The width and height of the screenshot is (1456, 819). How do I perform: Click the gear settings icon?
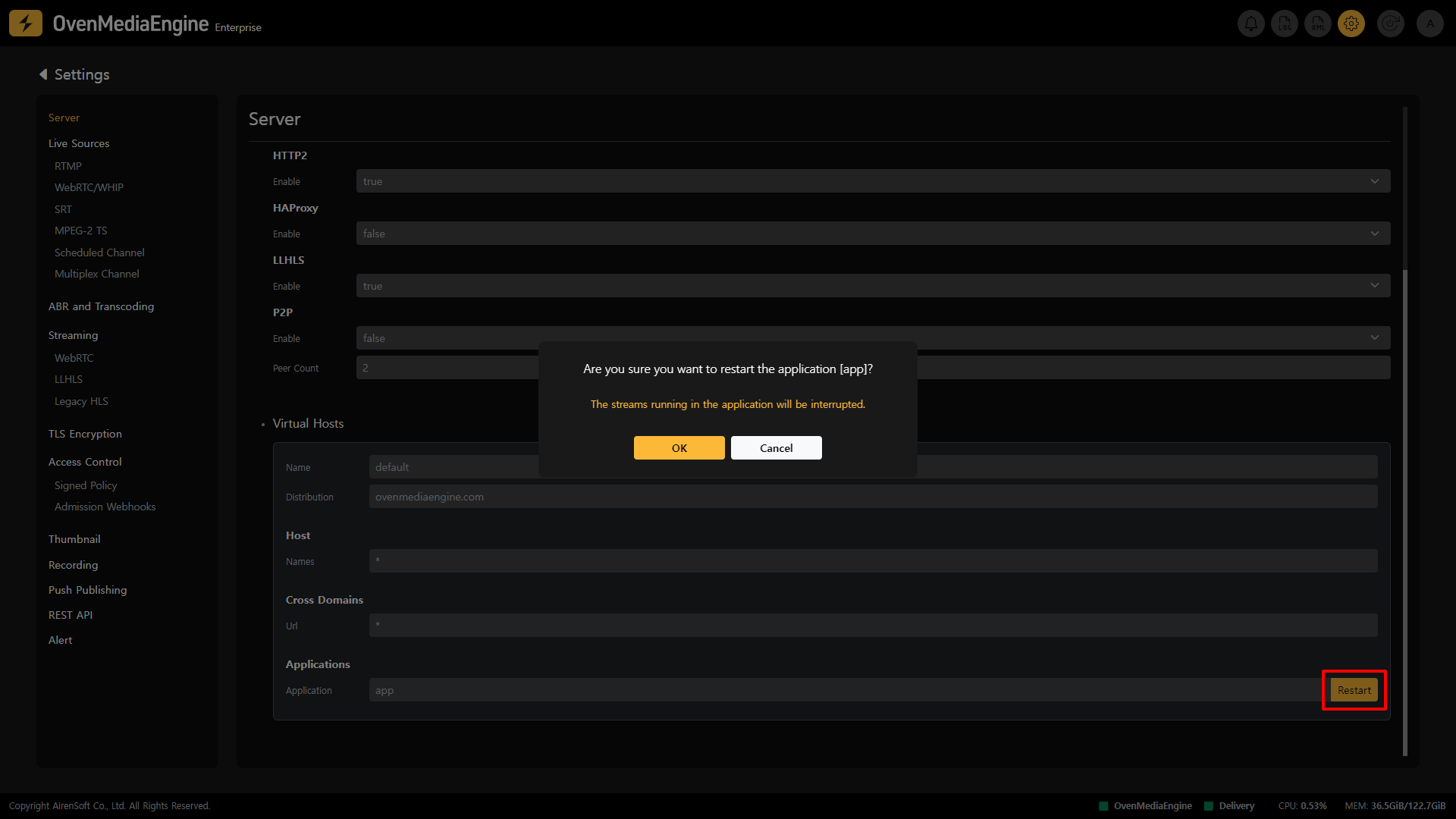1351,24
